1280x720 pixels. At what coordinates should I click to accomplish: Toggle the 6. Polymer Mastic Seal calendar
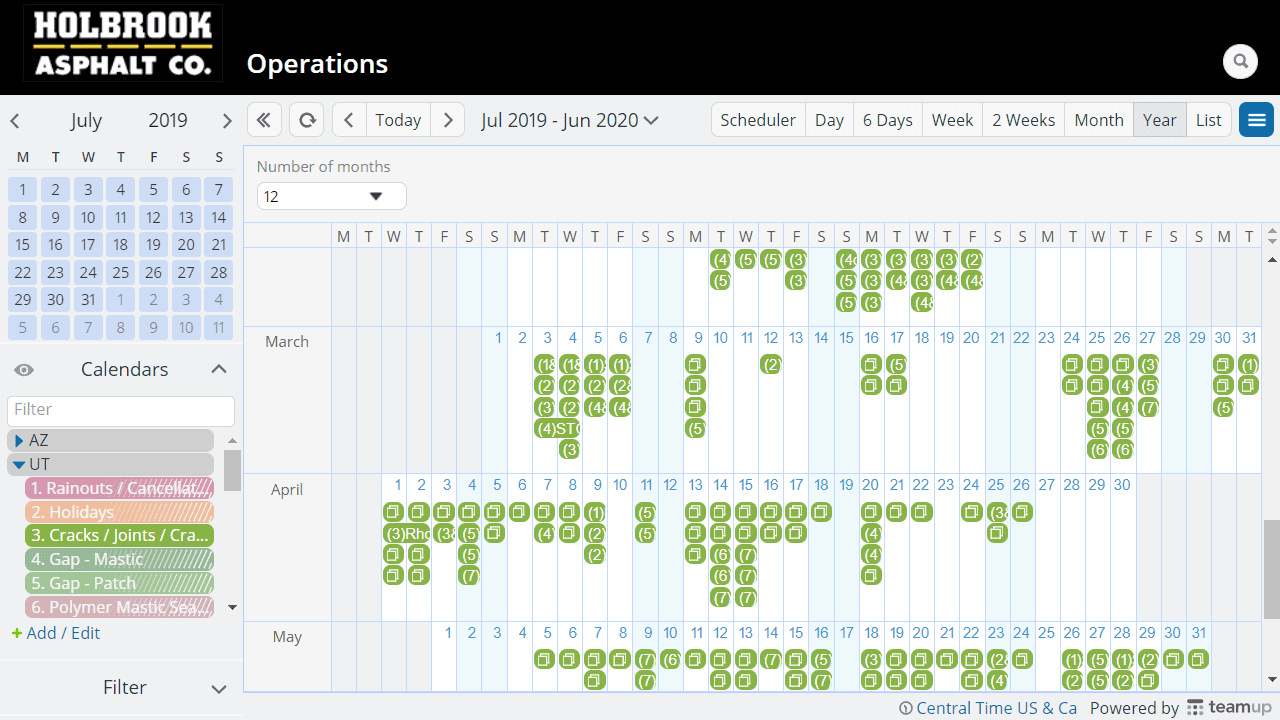[120, 607]
